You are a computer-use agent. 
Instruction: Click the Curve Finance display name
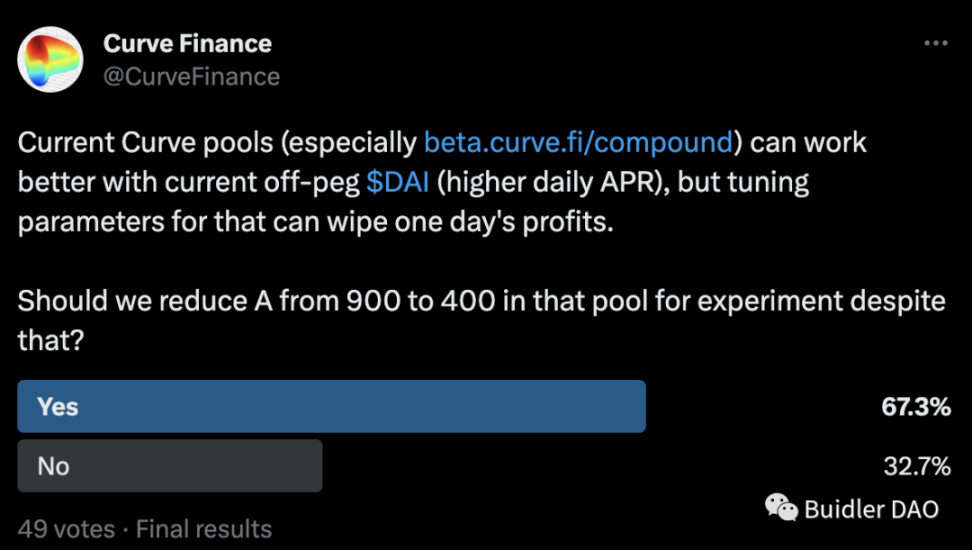187,43
